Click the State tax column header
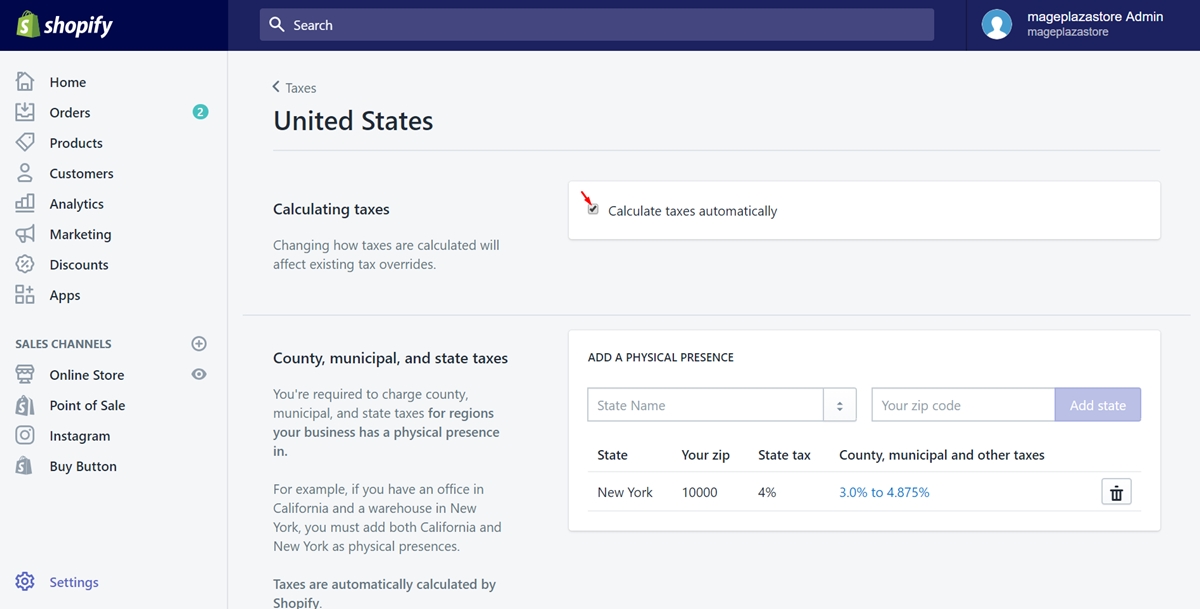Viewport: 1200px width, 609px height. pyautogui.click(x=784, y=455)
